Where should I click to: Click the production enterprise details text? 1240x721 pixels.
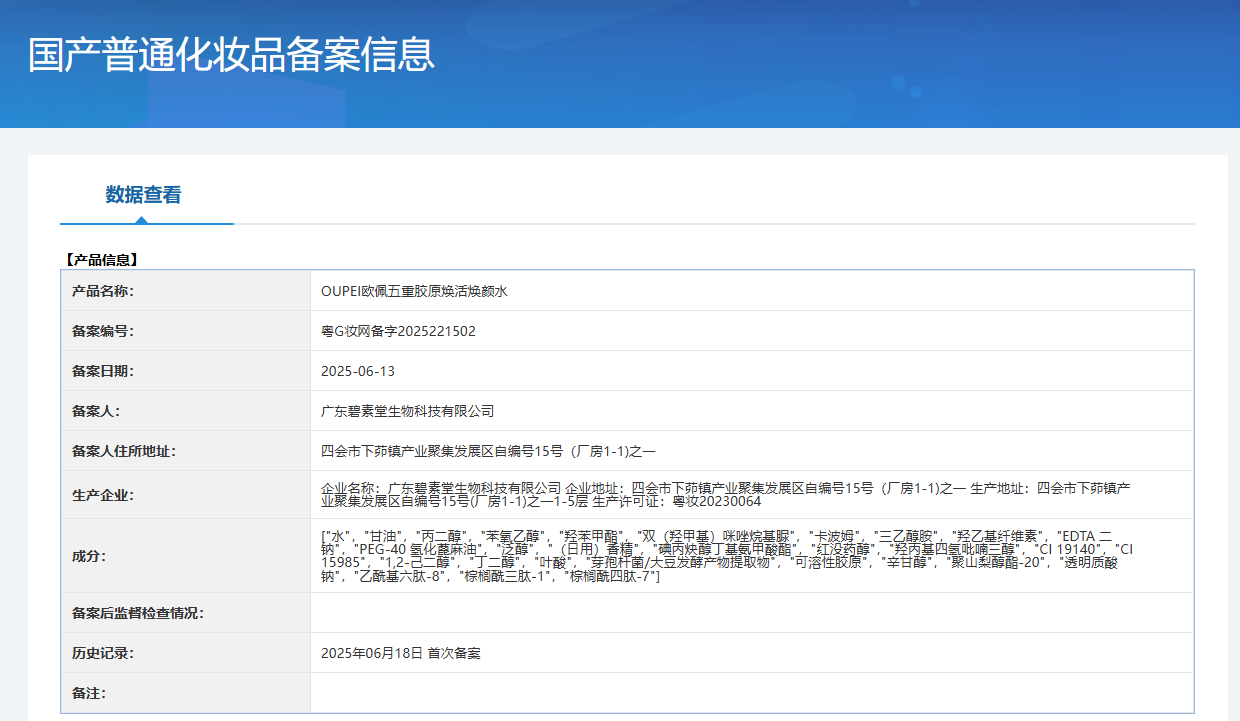pos(725,495)
